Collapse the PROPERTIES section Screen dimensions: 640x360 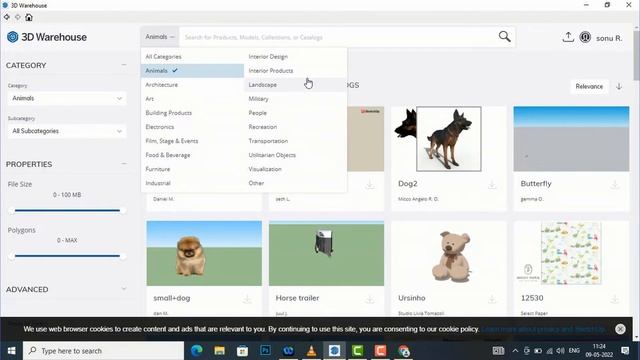124,164
